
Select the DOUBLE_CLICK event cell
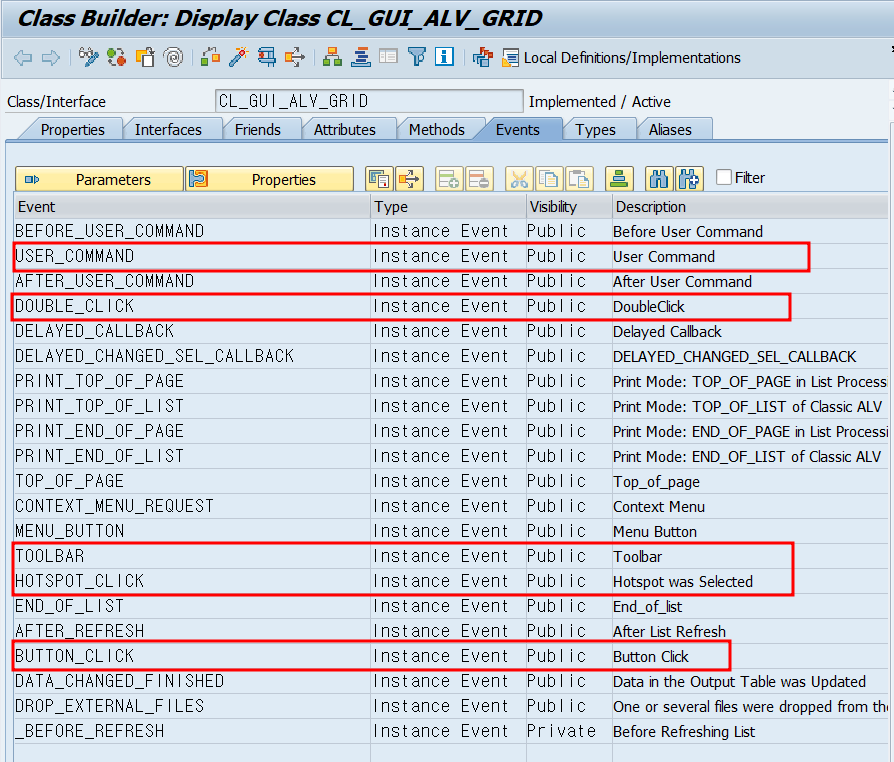pos(192,306)
